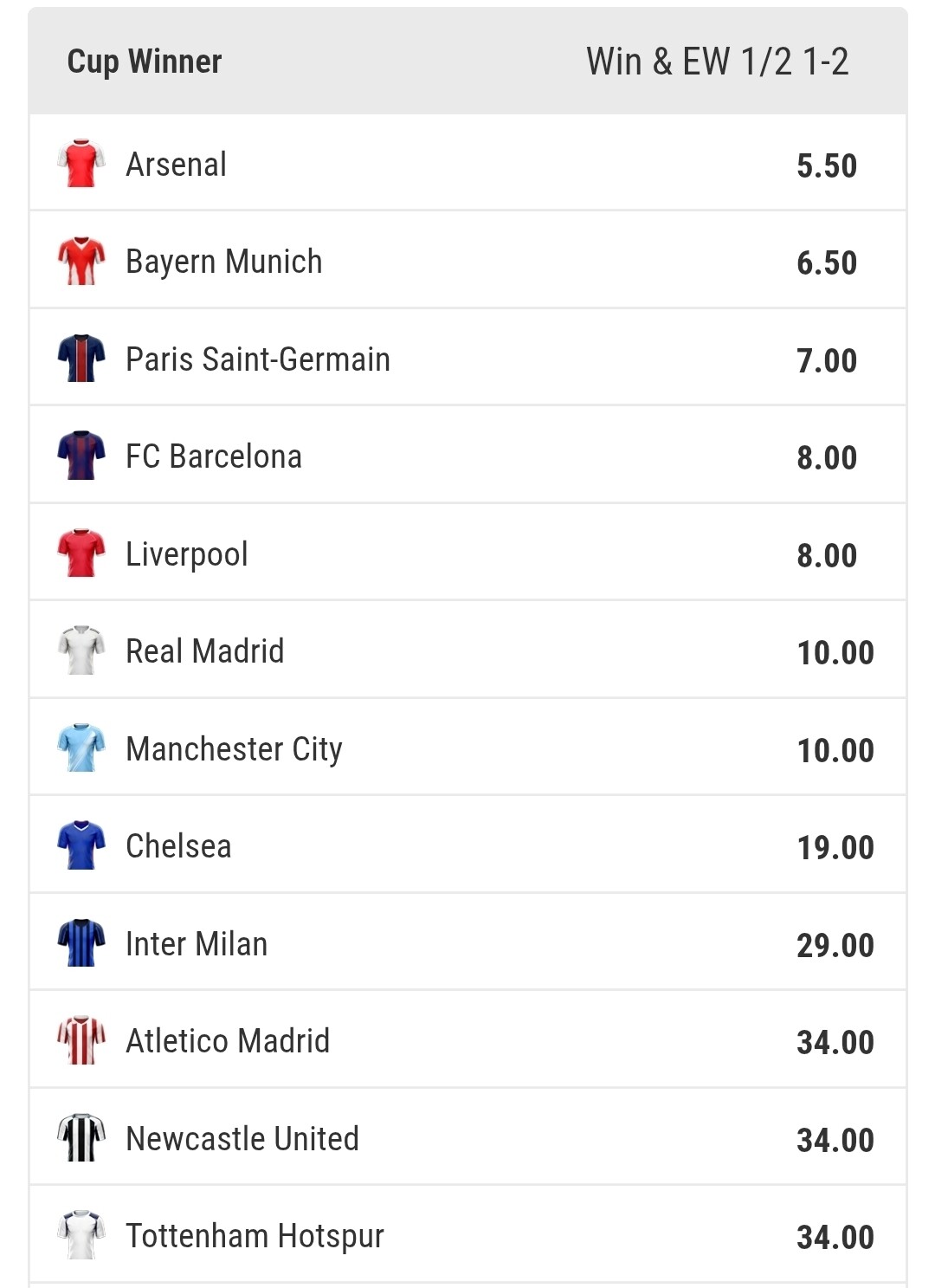The width and height of the screenshot is (935, 1288).
Task: Pick Chelsea at odds 19.00
Action: [x=835, y=847]
